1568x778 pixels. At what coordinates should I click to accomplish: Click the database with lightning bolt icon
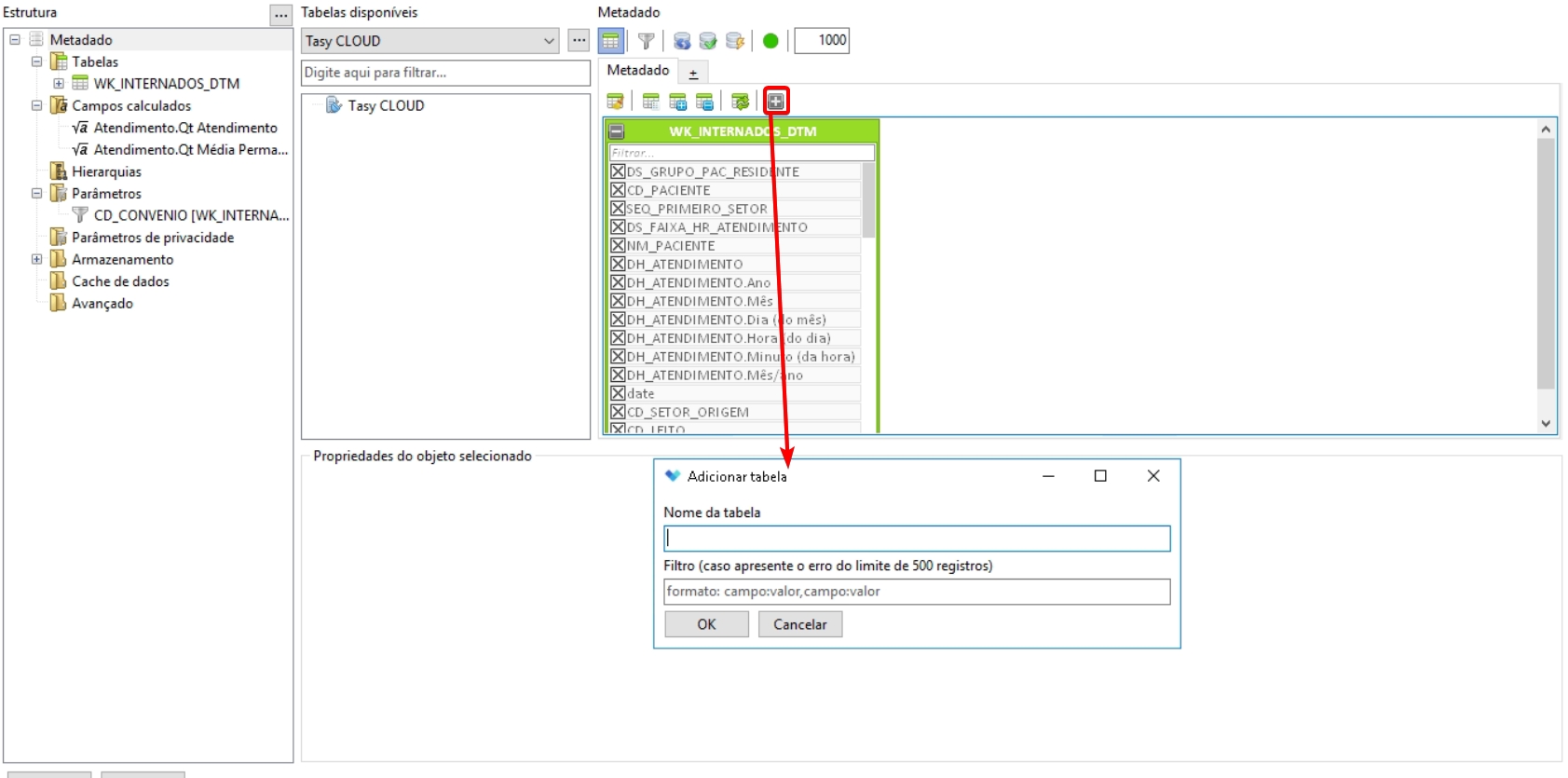point(735,41)
